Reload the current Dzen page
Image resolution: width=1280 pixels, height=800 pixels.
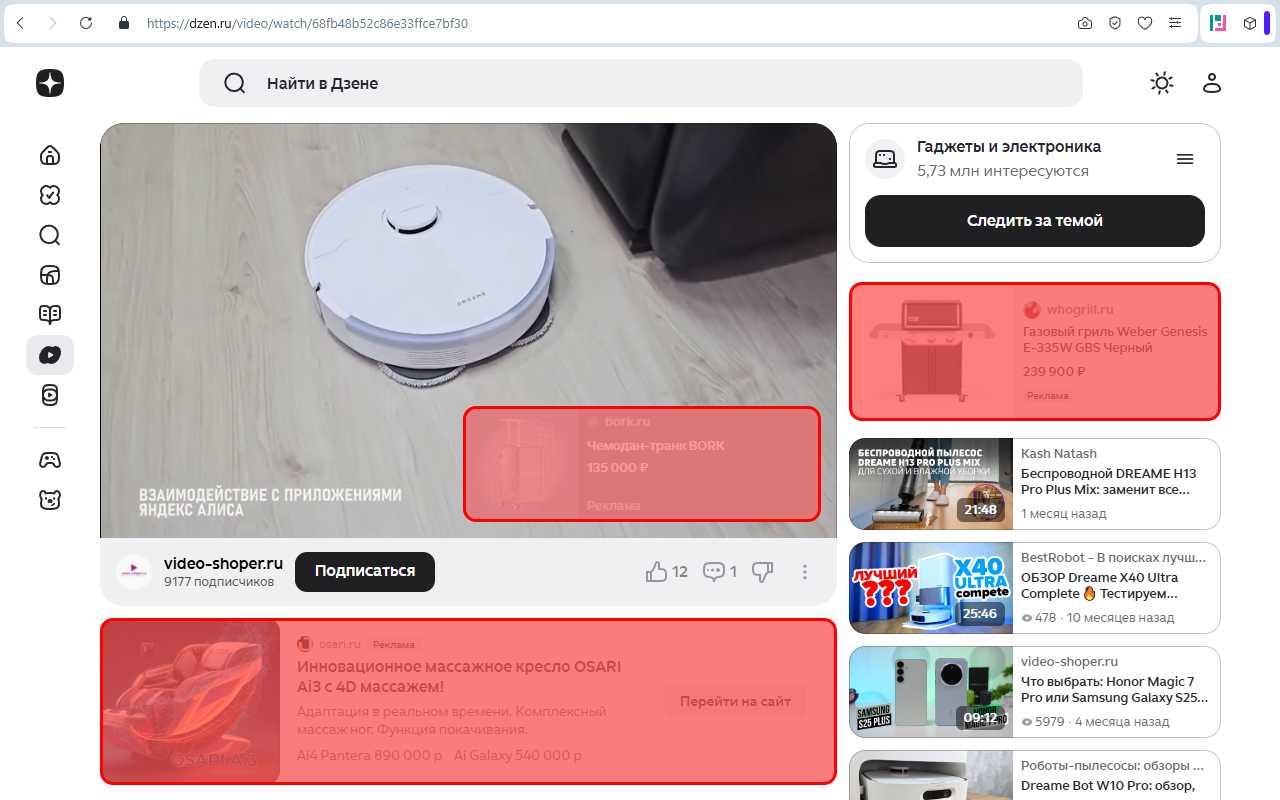click(x=86, y=23)
